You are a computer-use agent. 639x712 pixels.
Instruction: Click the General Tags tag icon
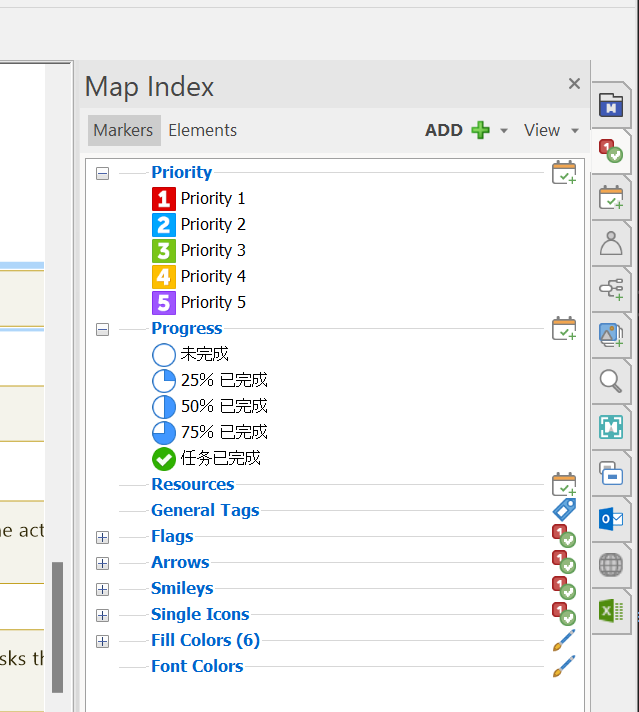pos(564,510)
